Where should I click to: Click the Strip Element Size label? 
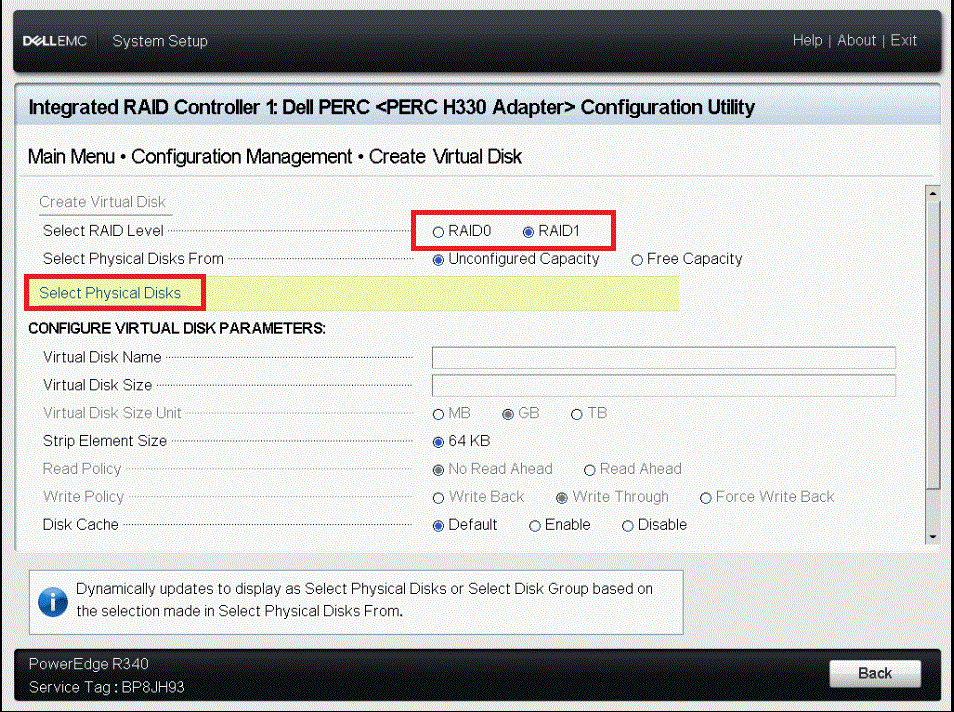[105, 441]
